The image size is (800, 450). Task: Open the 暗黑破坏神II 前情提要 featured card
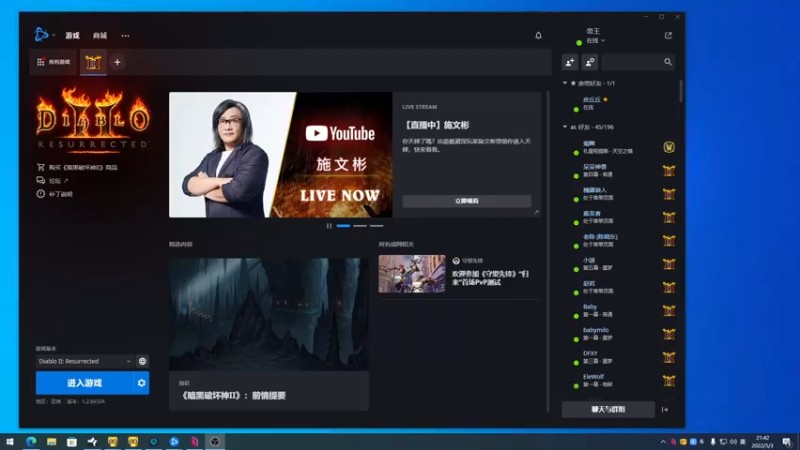tap(269, 334)
